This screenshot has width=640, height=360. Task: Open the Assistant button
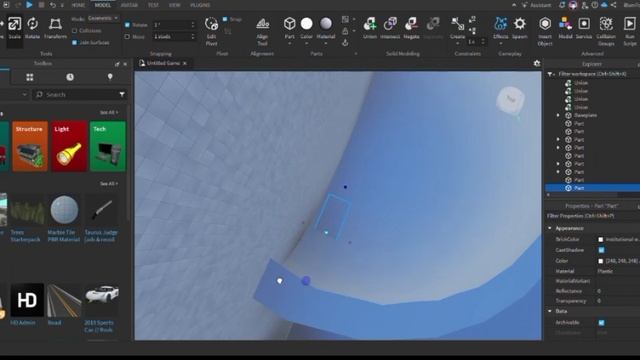coord(536,5)
